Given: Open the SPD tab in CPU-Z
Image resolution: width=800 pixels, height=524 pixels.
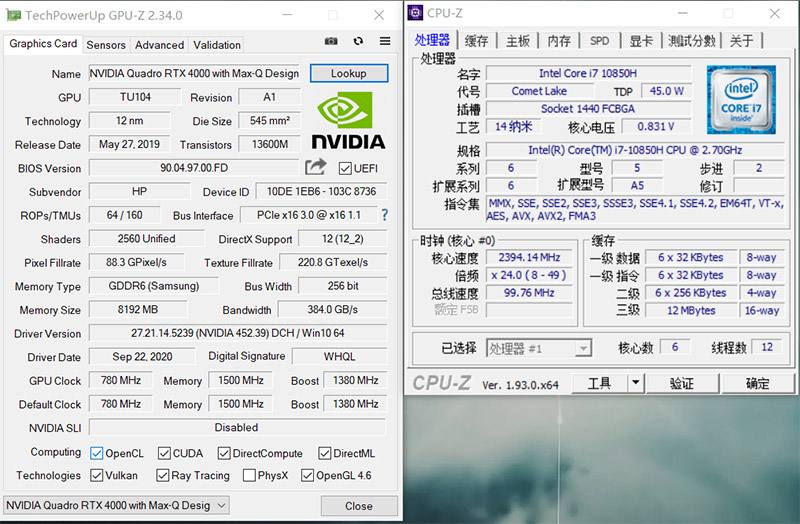Looking at the screenshot, I should [599, 41].
